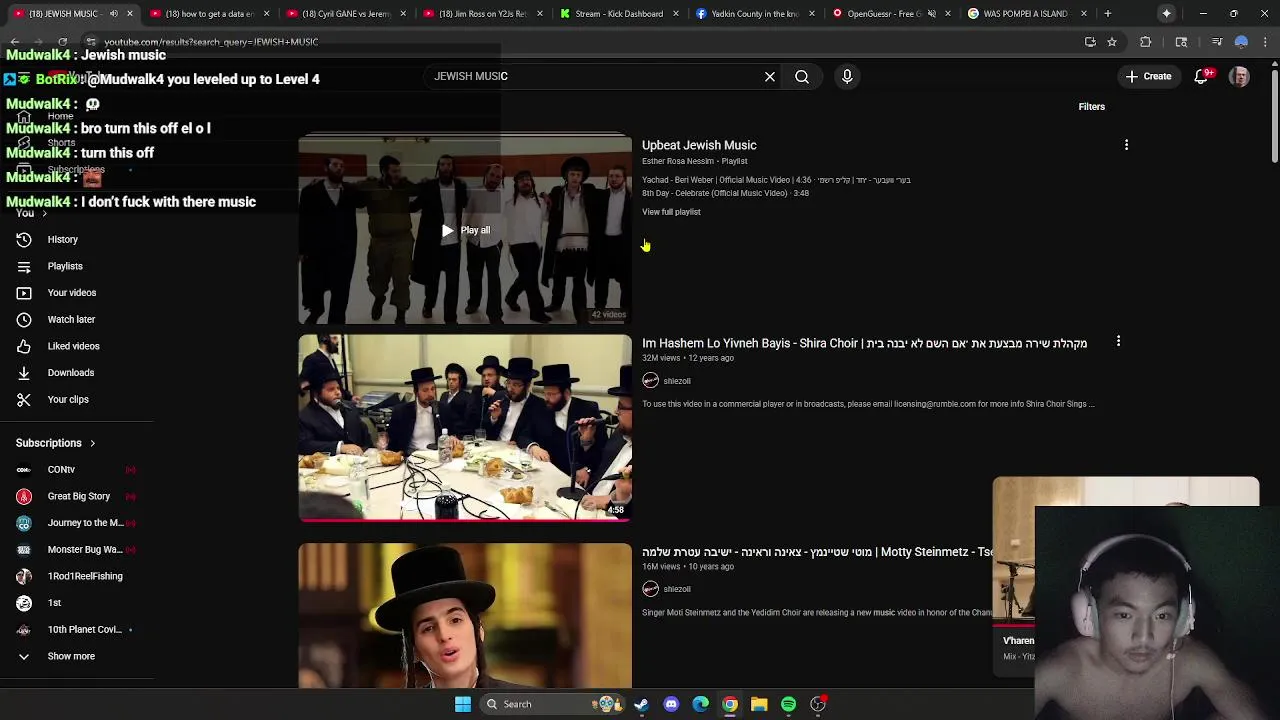1280x720 pixels.
Task: Open Steam from the taskbar
Action: pyautogui.click(x=641, y=704)
